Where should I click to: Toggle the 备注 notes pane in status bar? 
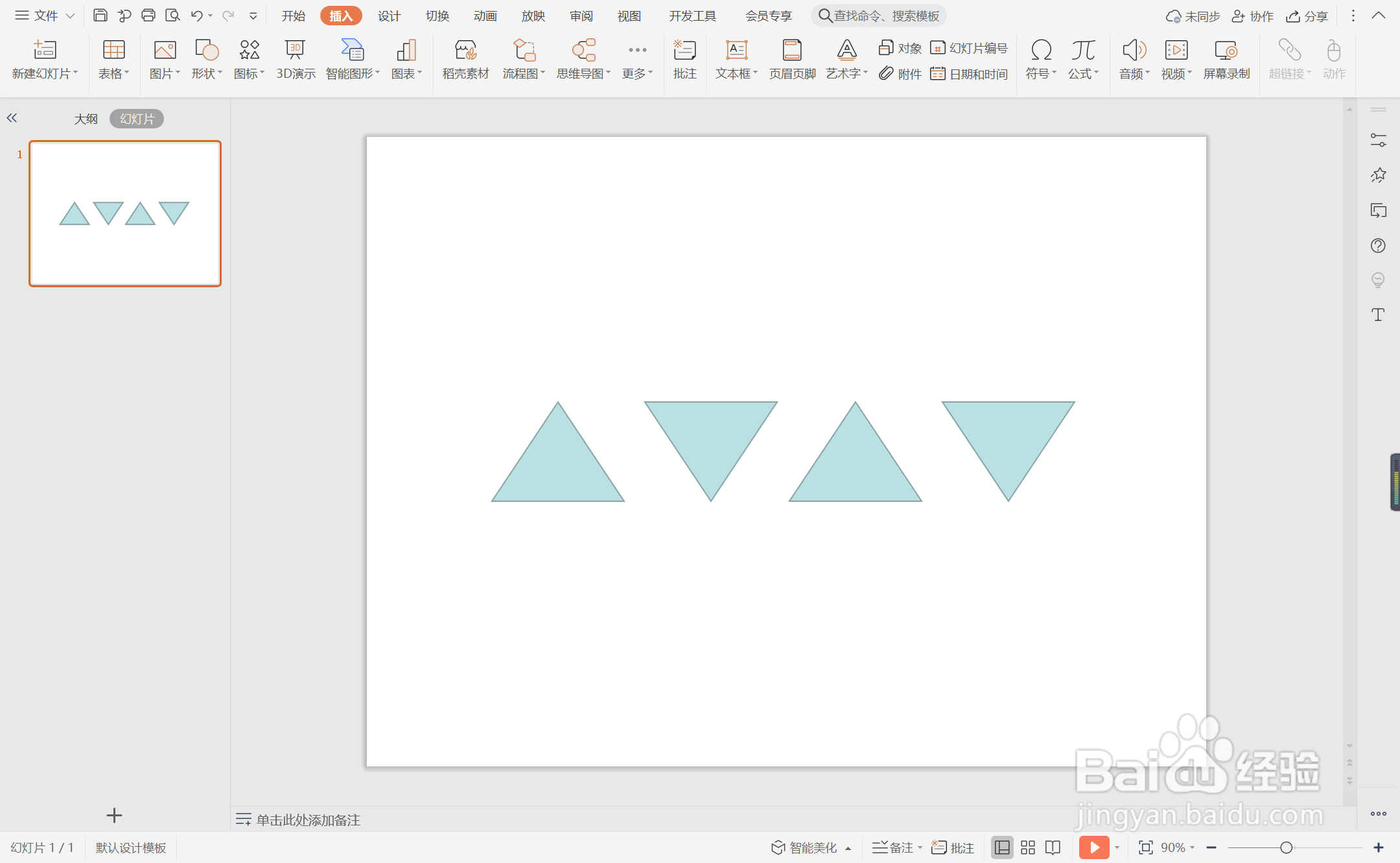pos(893,847)
